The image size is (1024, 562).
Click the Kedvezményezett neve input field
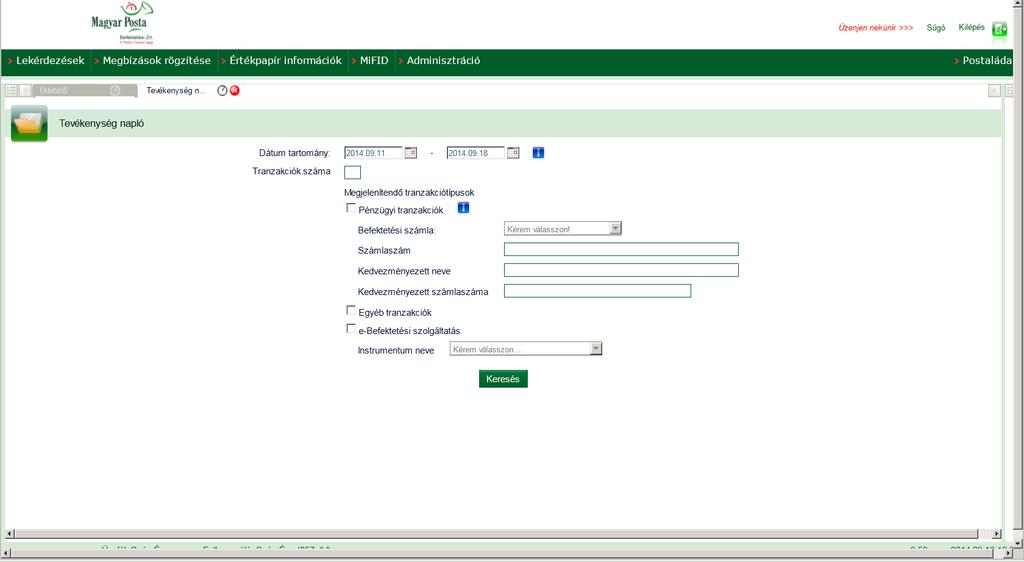click(621, 270)
